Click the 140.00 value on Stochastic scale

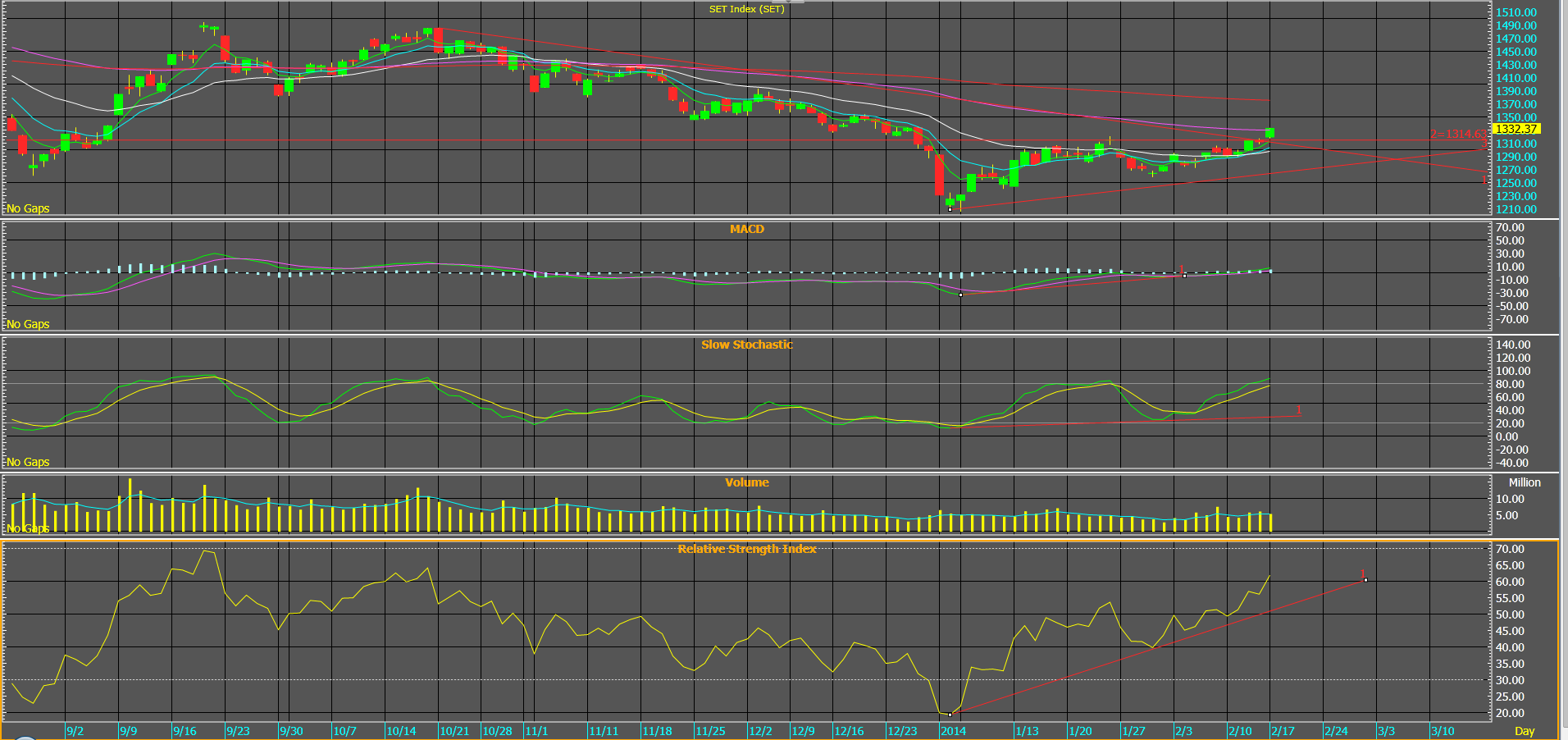[1513, 345]
